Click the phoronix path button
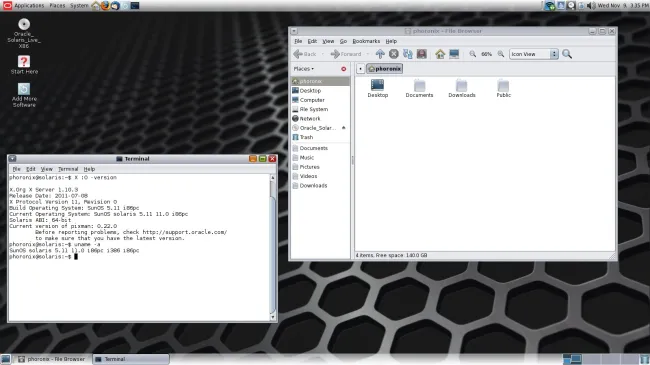Screen dimensions: 650x365 [385, 69]
